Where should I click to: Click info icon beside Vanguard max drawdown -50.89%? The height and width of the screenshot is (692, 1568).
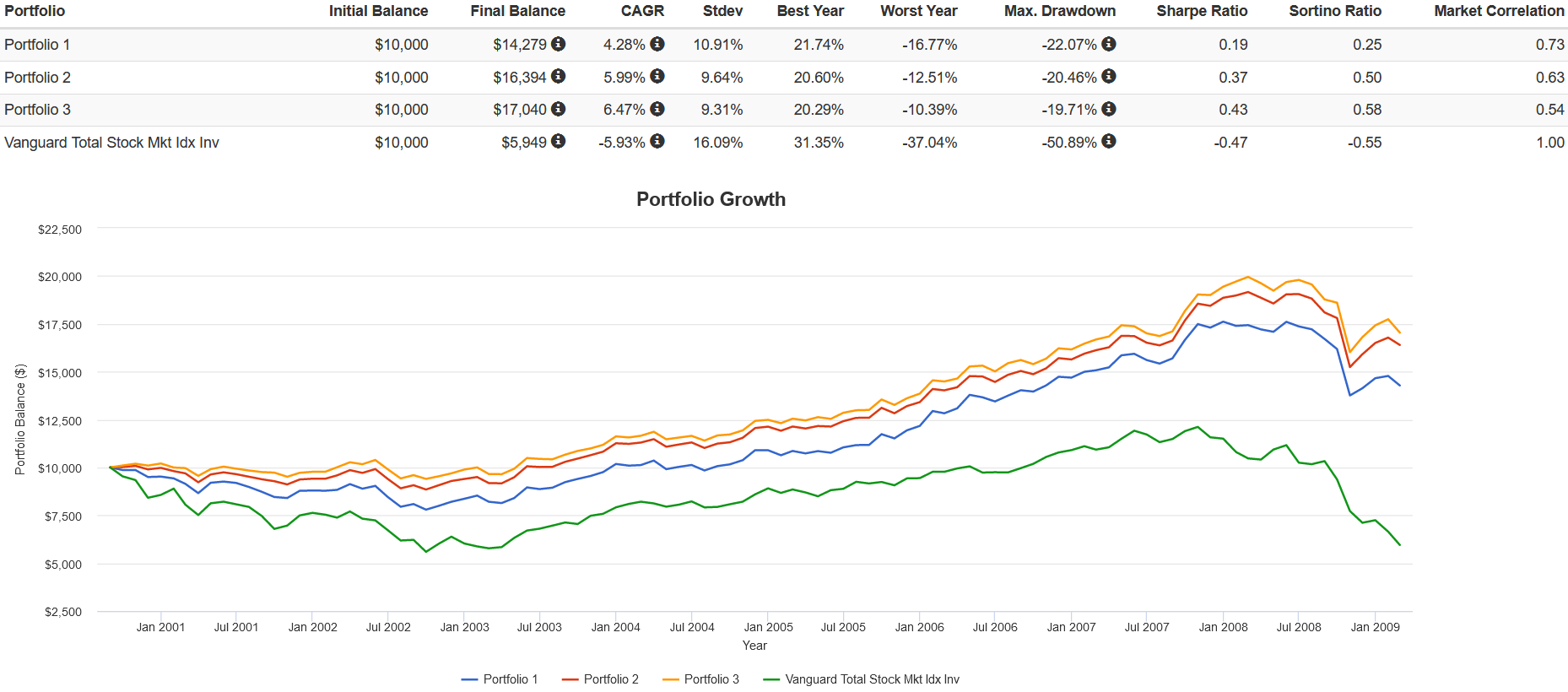coord(1109,141)
